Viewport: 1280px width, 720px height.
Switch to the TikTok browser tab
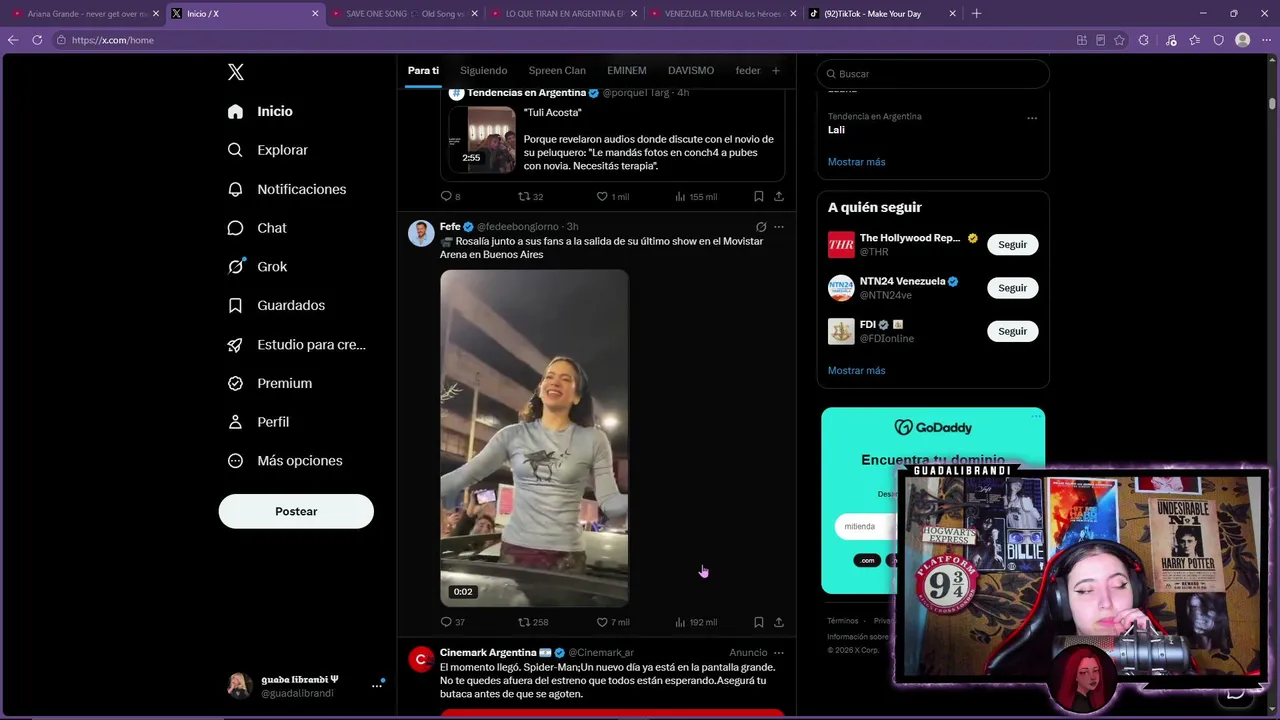(880, 14)
